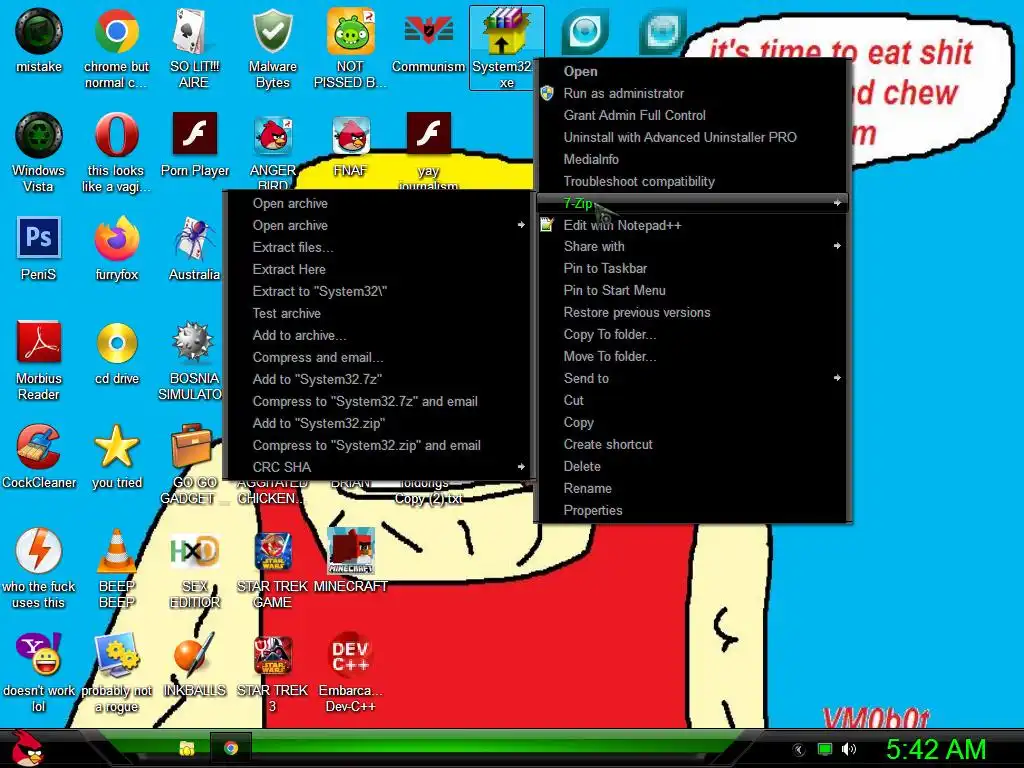Expand the 7-Zip submenu arrow
This screenshot has height=768, width=1024.
pos(837,203)
